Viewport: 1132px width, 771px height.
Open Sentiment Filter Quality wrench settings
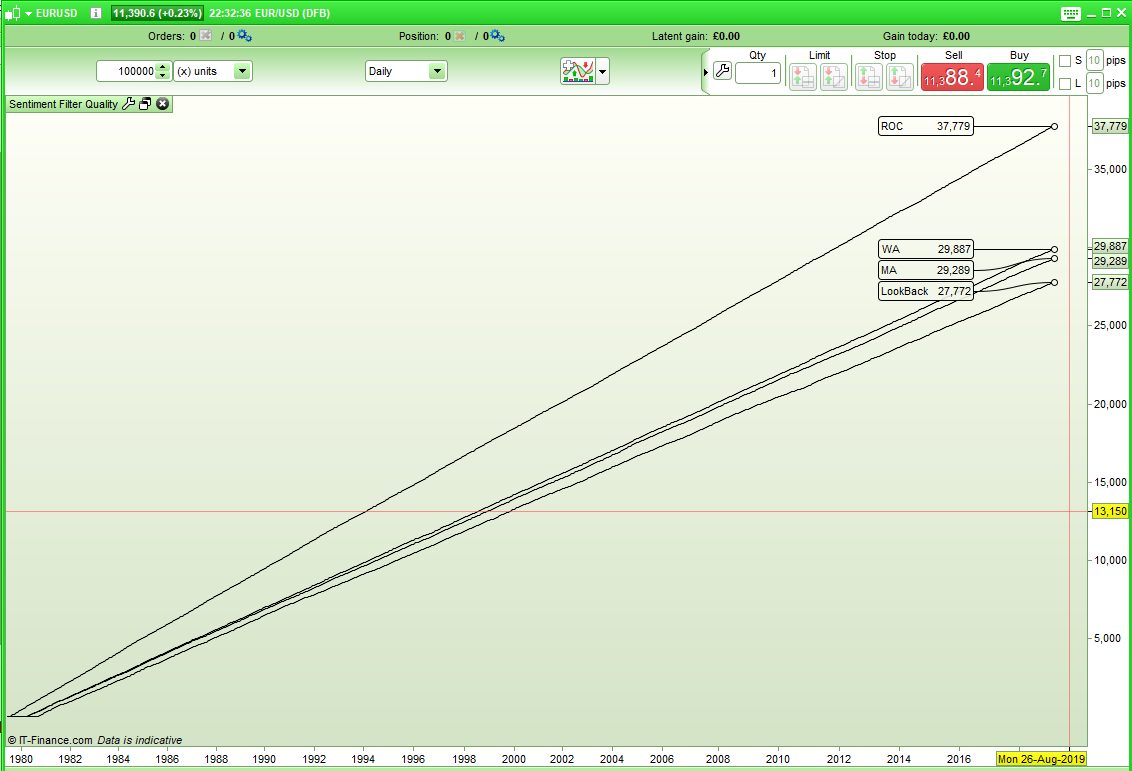pos(129,104)
